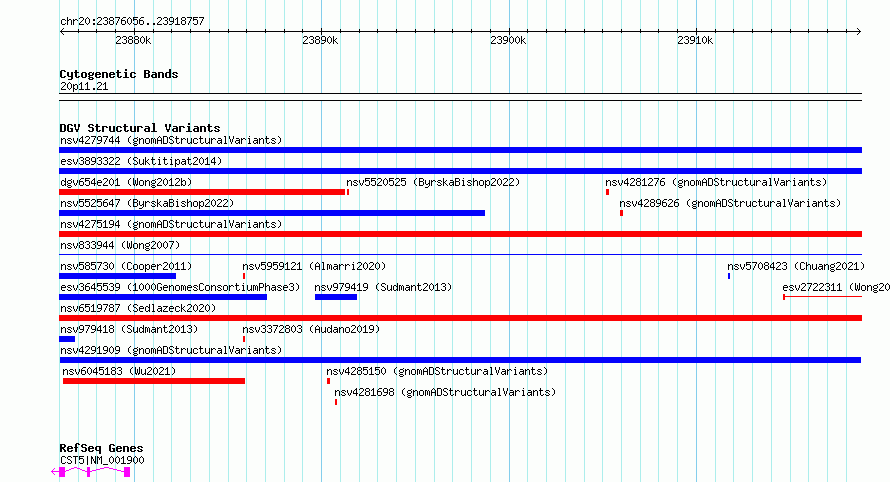
Task: Click the red line glyph of esv2722311
Action: (822, 297)
